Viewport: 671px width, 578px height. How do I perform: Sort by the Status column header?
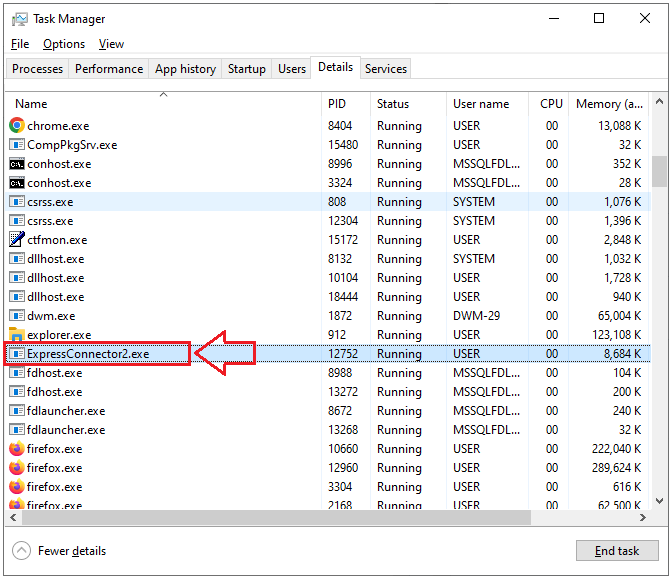click(408, 103)
